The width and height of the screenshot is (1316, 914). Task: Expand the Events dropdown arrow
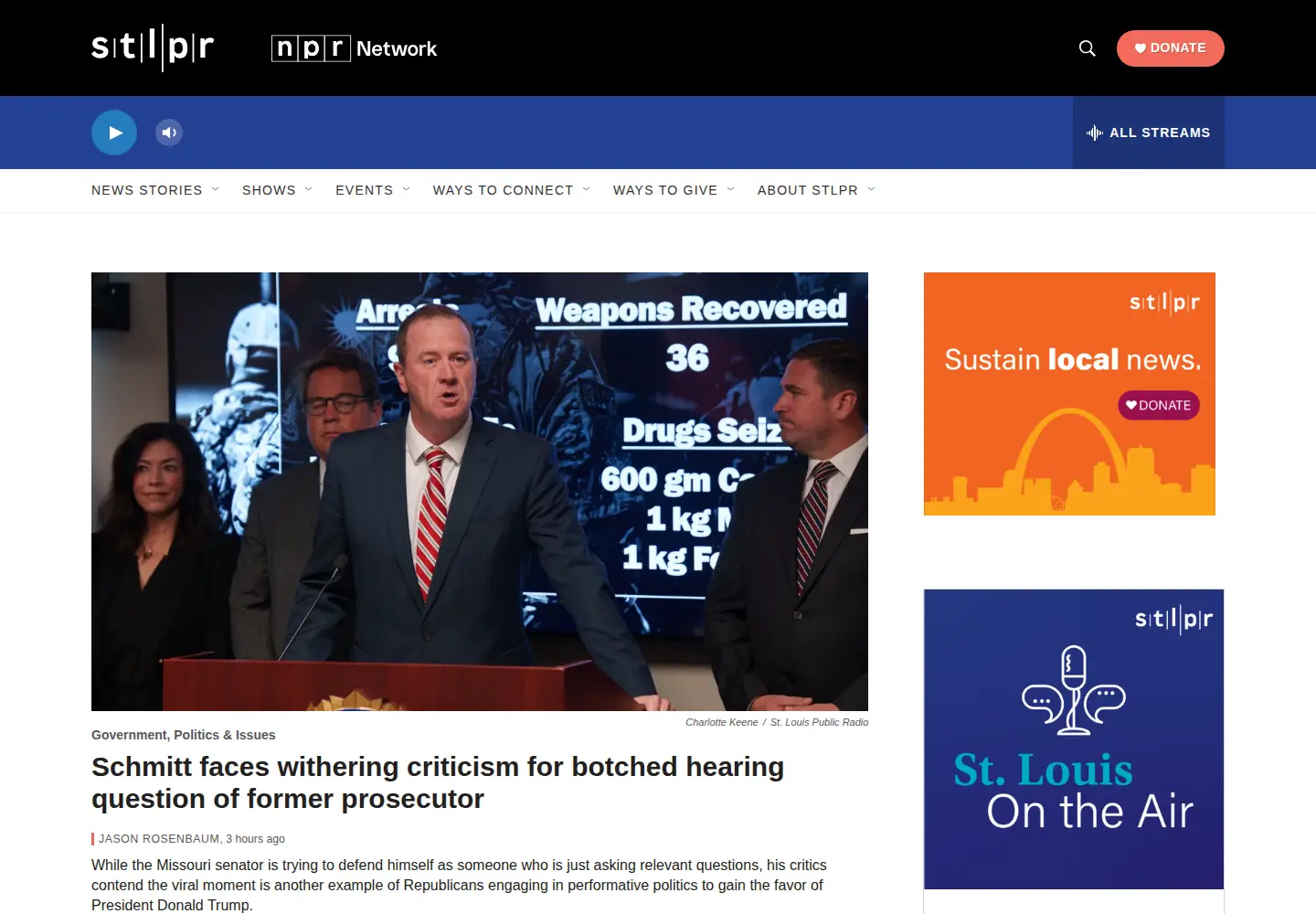407,189
